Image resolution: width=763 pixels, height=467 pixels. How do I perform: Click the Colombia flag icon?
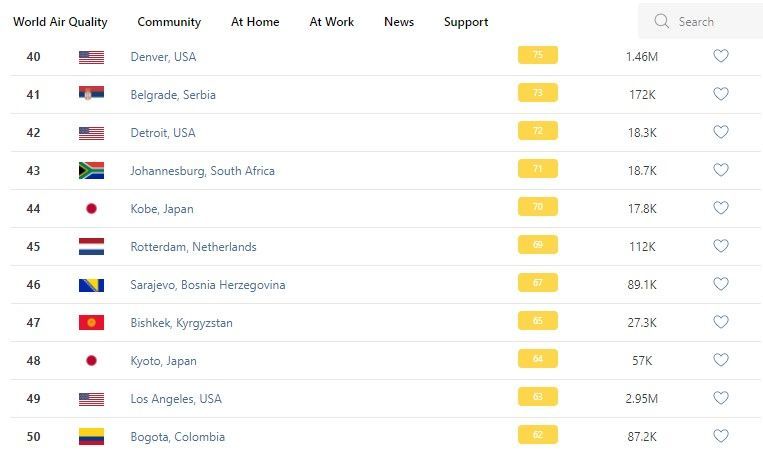click(x=91, y=437)
